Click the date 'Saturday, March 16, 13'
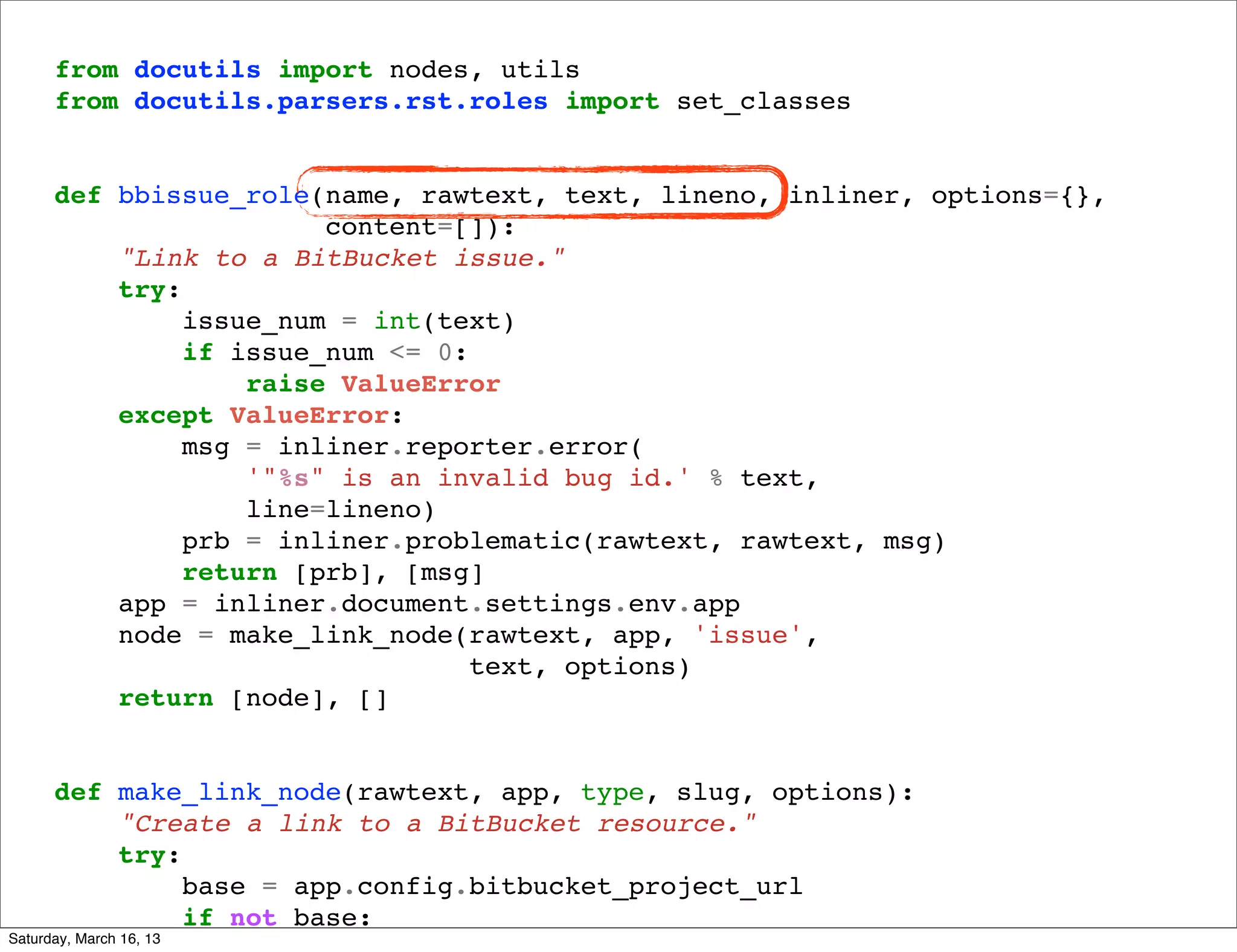The width and height of the screenshot is (1237, 952). 85,939
